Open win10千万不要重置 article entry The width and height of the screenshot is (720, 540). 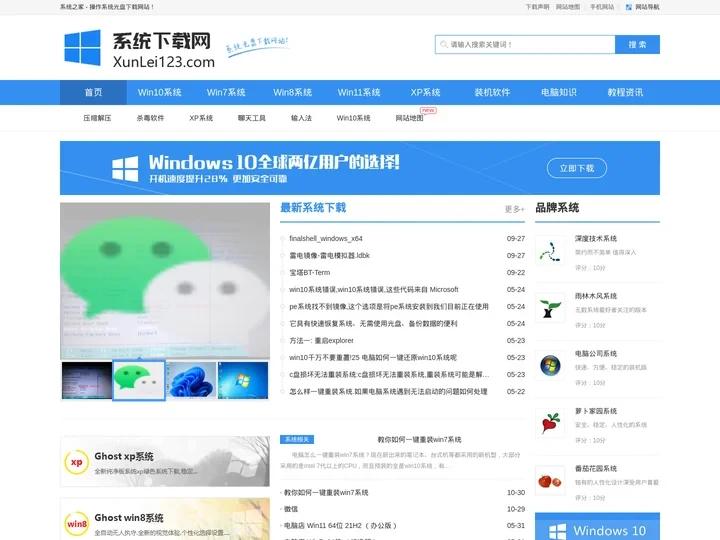pos(373,357)
